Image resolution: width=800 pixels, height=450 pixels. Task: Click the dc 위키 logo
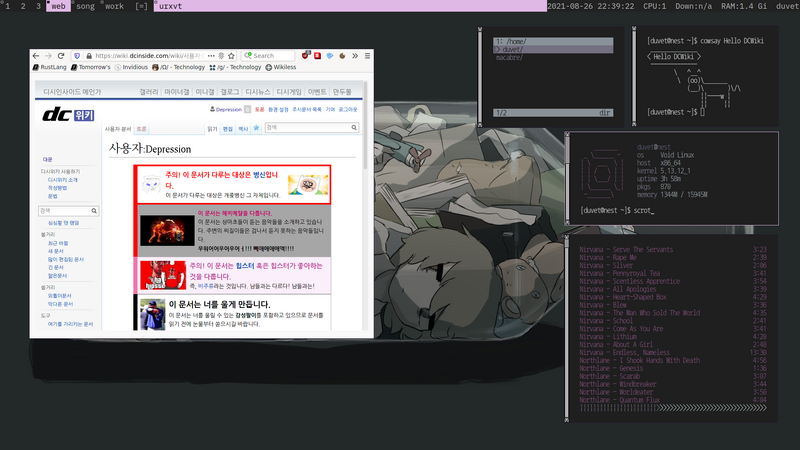[x=68, y=115]
